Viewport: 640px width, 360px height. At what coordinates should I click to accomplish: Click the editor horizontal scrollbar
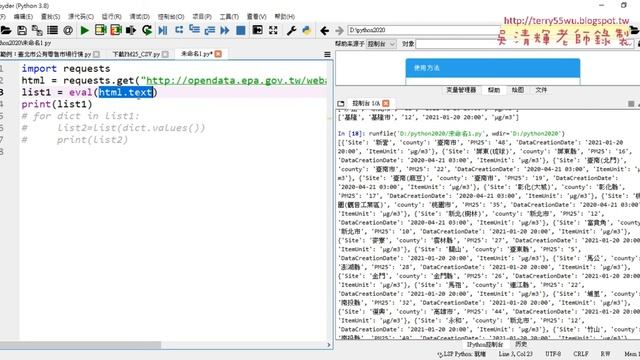pyautogui.click(x=80, y=345)
